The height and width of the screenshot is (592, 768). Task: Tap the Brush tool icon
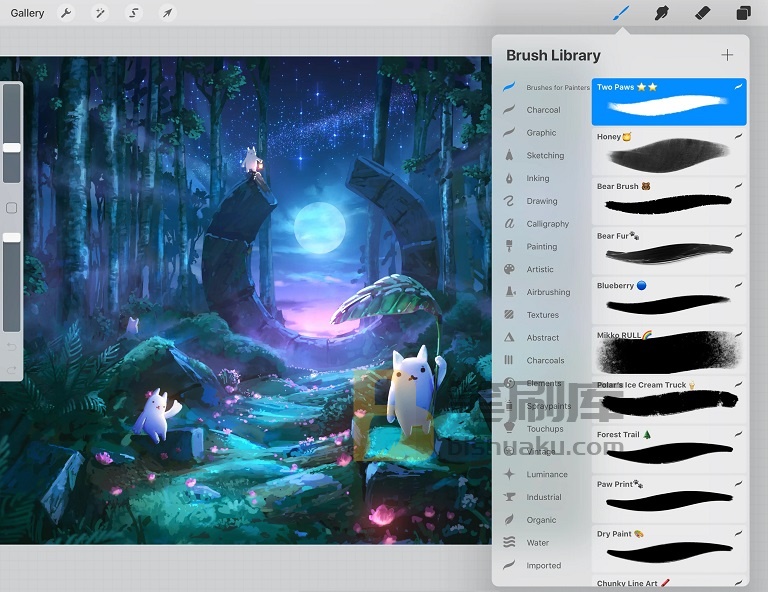coord(622,13)
